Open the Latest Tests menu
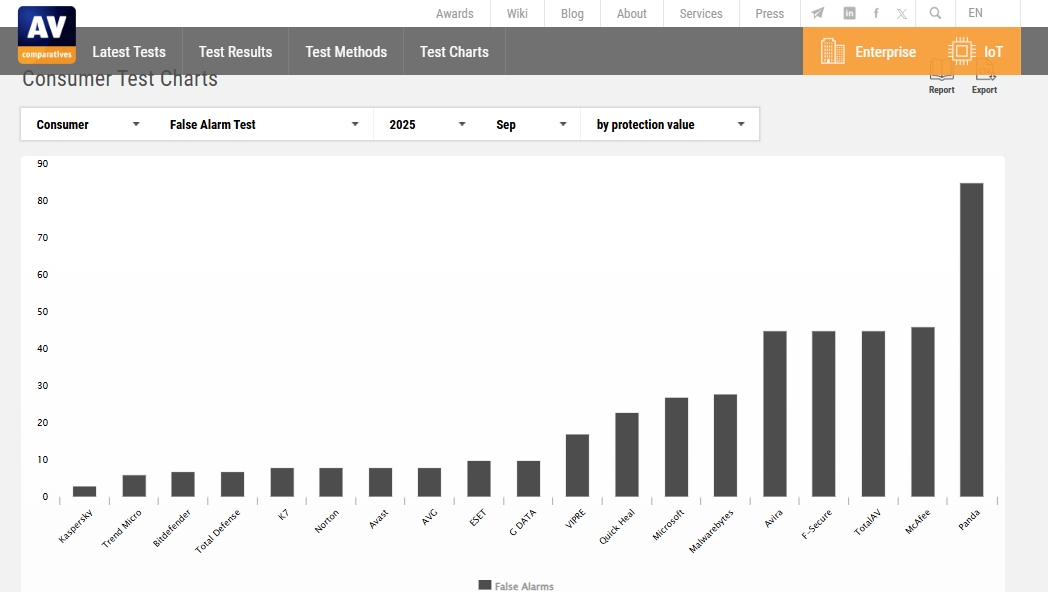The width and height of the screenshot is (1048, 592). (x=129, y=51)
